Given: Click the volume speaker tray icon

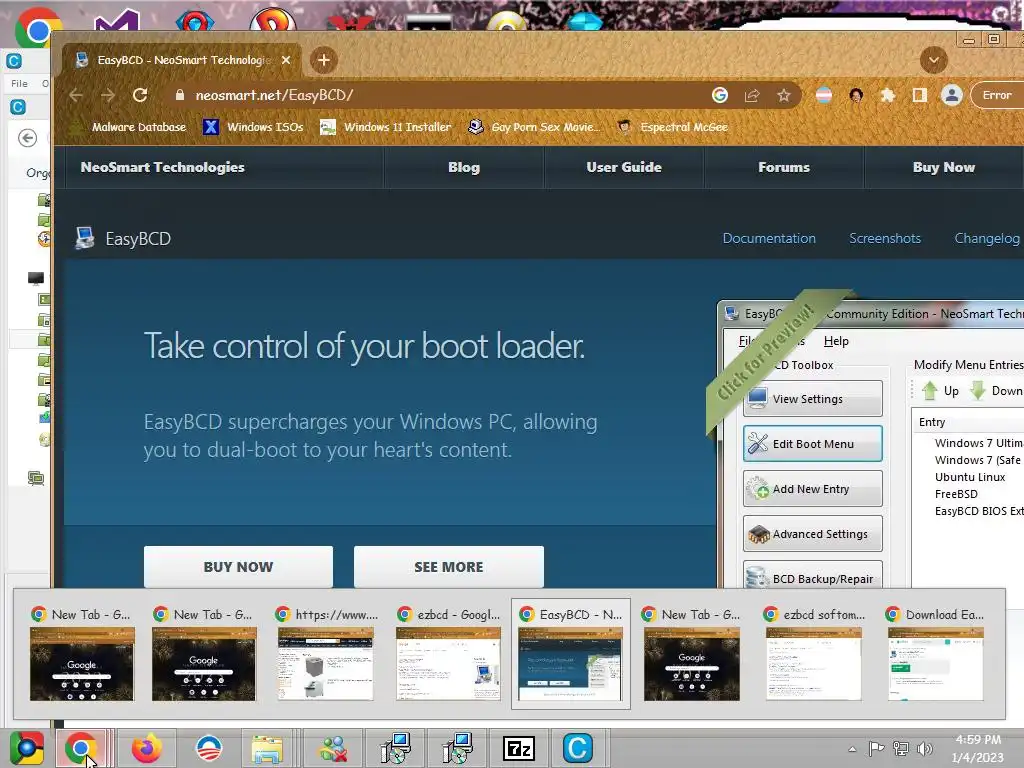Looking at the screenshot, I should (x=925, y=748).
